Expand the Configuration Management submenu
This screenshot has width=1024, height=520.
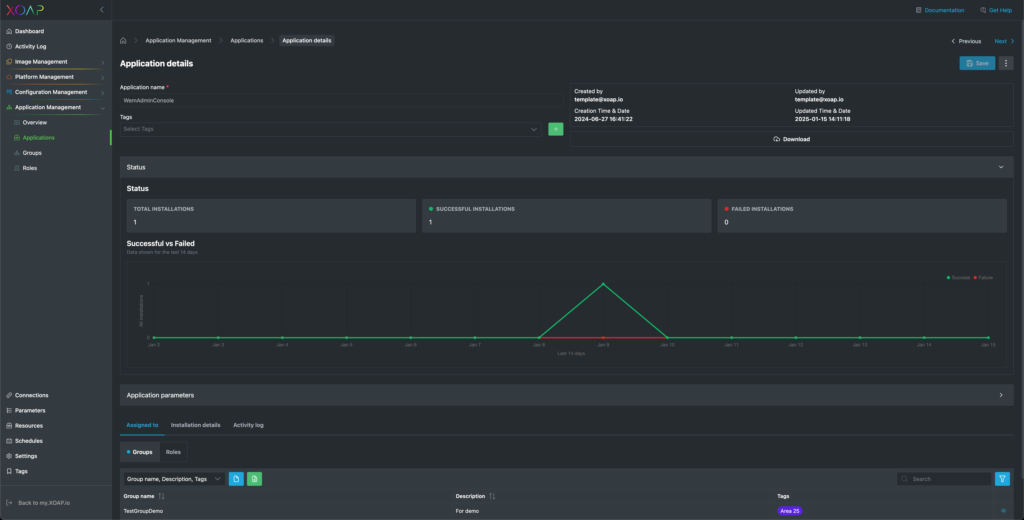pos(103,93)
